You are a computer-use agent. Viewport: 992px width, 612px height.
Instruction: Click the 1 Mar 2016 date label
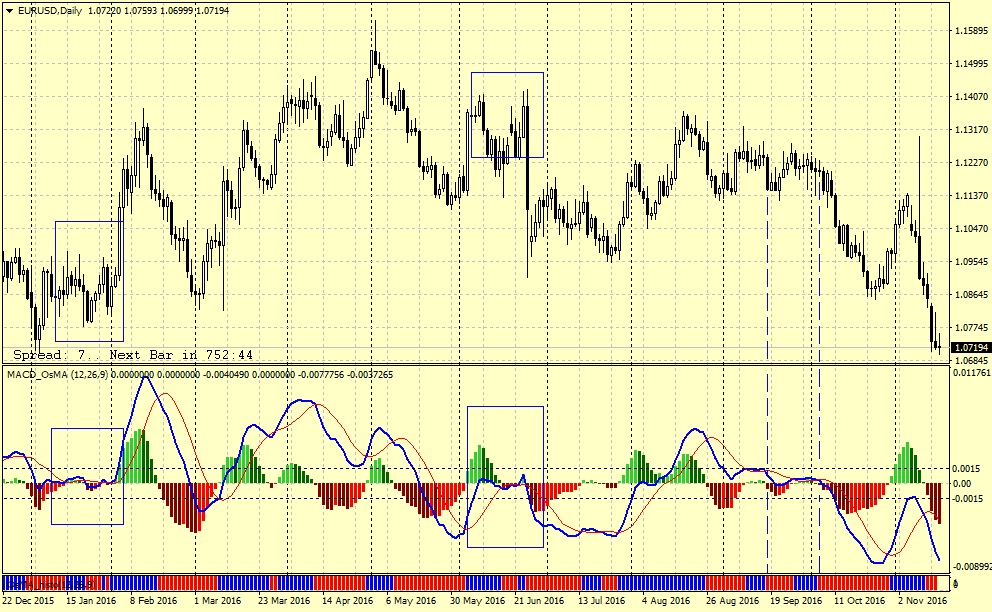click(x=218, y=601)
